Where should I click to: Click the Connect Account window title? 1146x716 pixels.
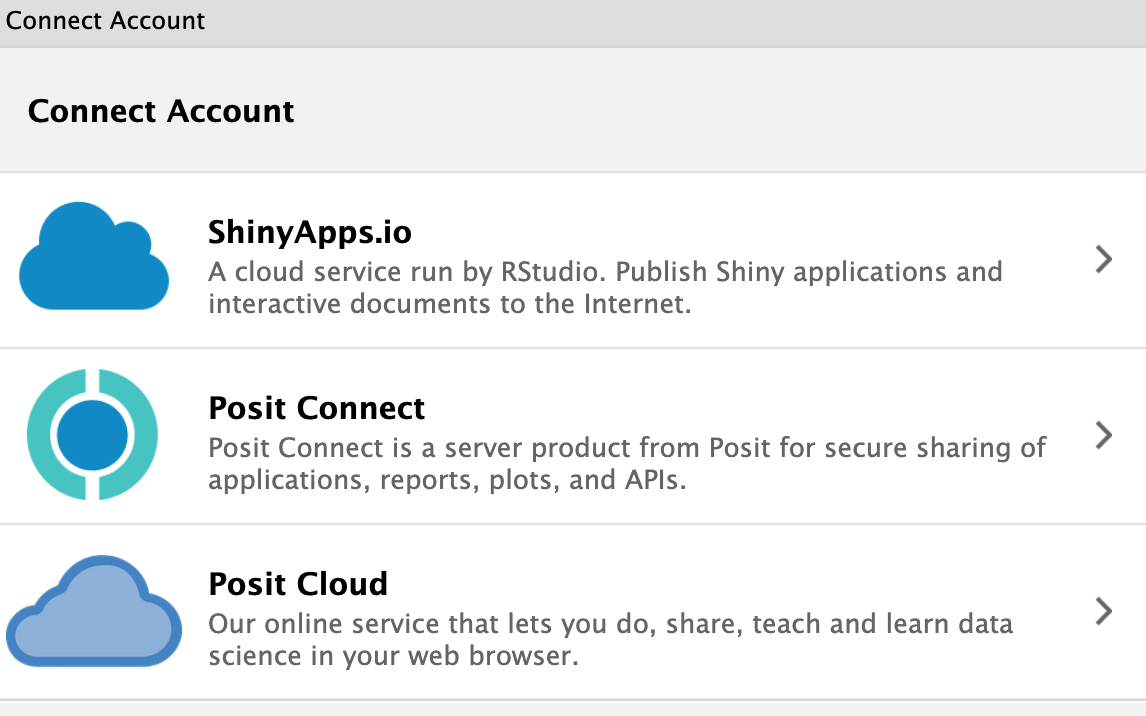click(105, 20)
